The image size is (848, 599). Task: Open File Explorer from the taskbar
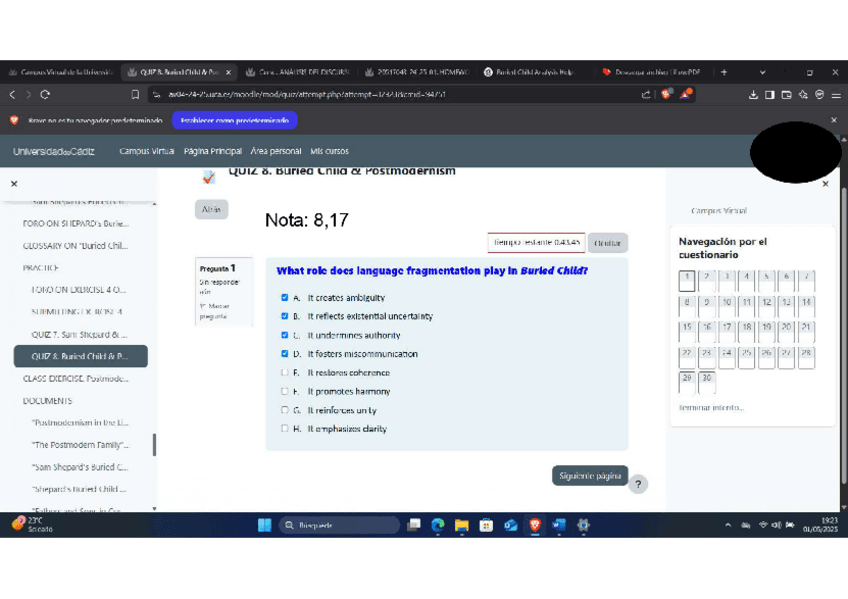coord(462,525)
